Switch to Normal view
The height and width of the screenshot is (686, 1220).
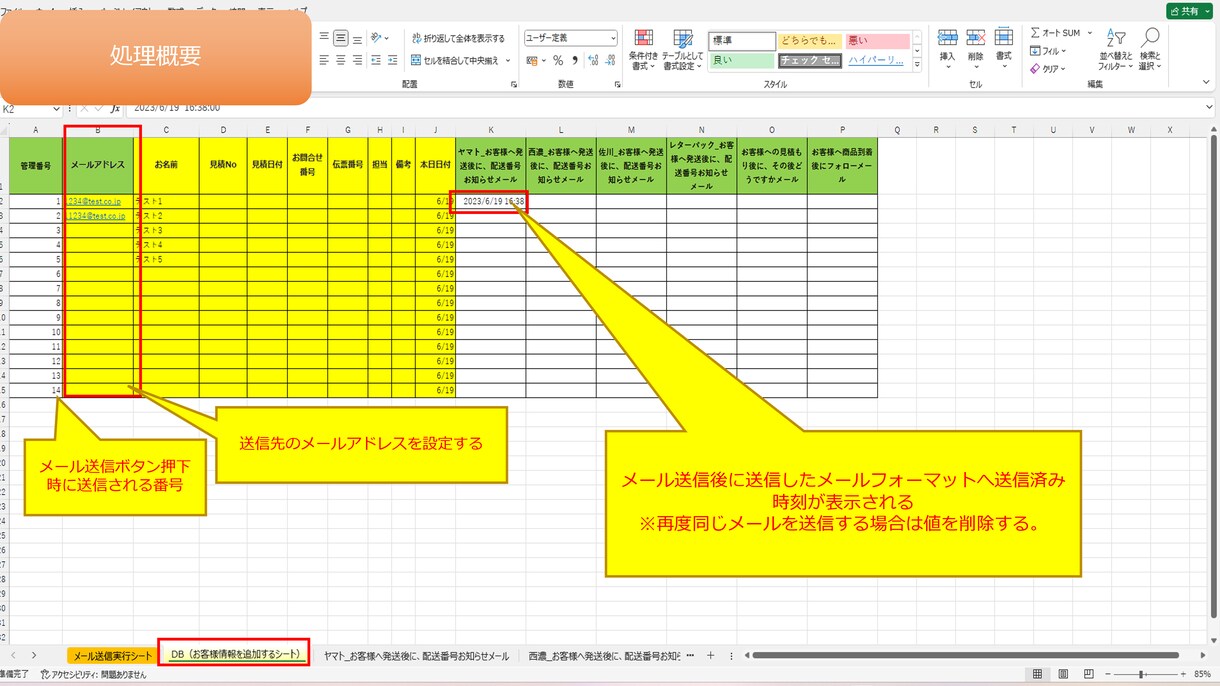coord(1037,675)
